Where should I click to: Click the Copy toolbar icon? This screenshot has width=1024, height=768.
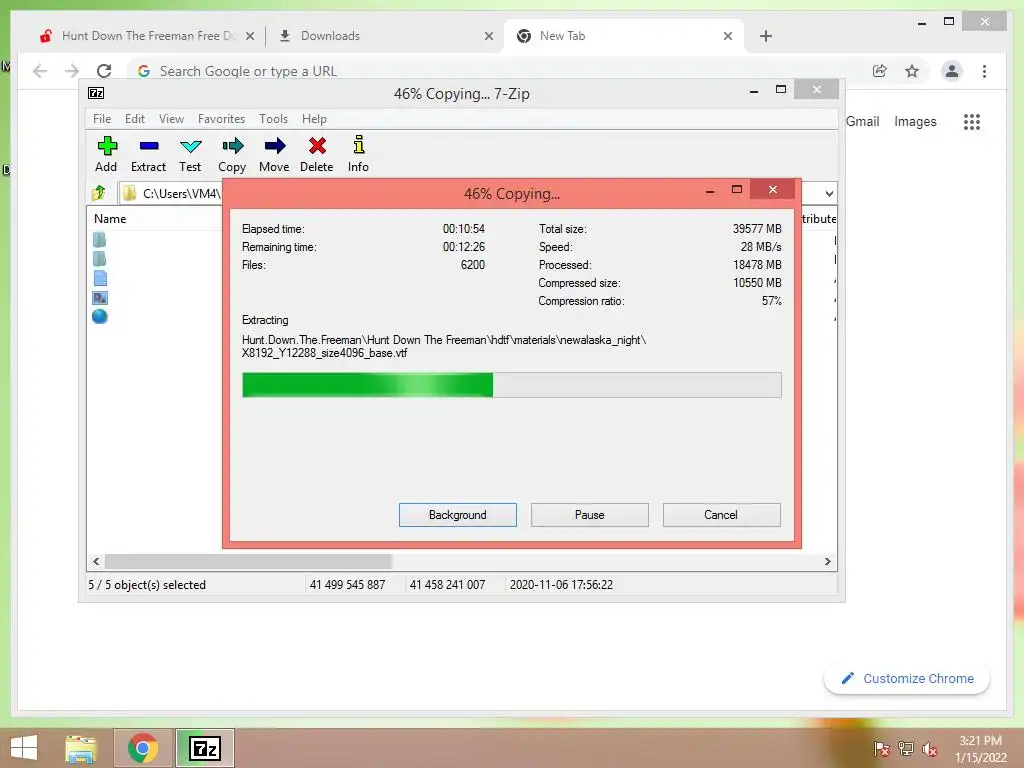coord(232,146)
